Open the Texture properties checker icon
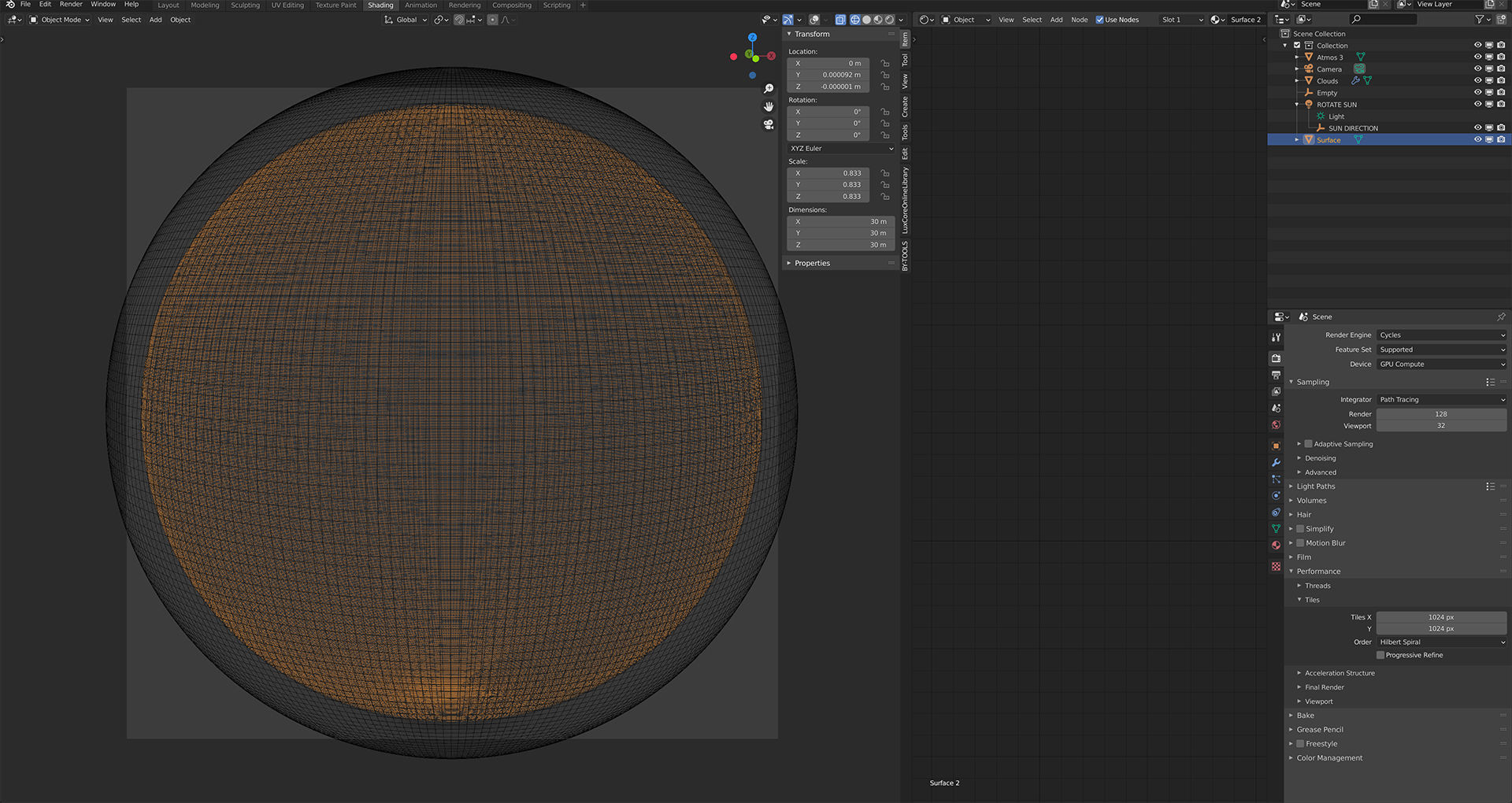Image resolution: width=1512 pixels, height=803 pixels. pos(1276,566)
